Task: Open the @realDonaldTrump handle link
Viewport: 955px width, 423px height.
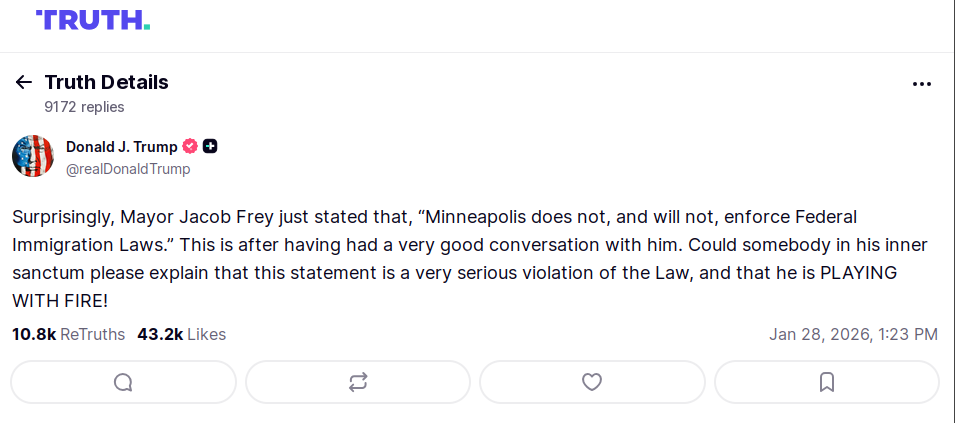Action: click(x=128, y=169)
